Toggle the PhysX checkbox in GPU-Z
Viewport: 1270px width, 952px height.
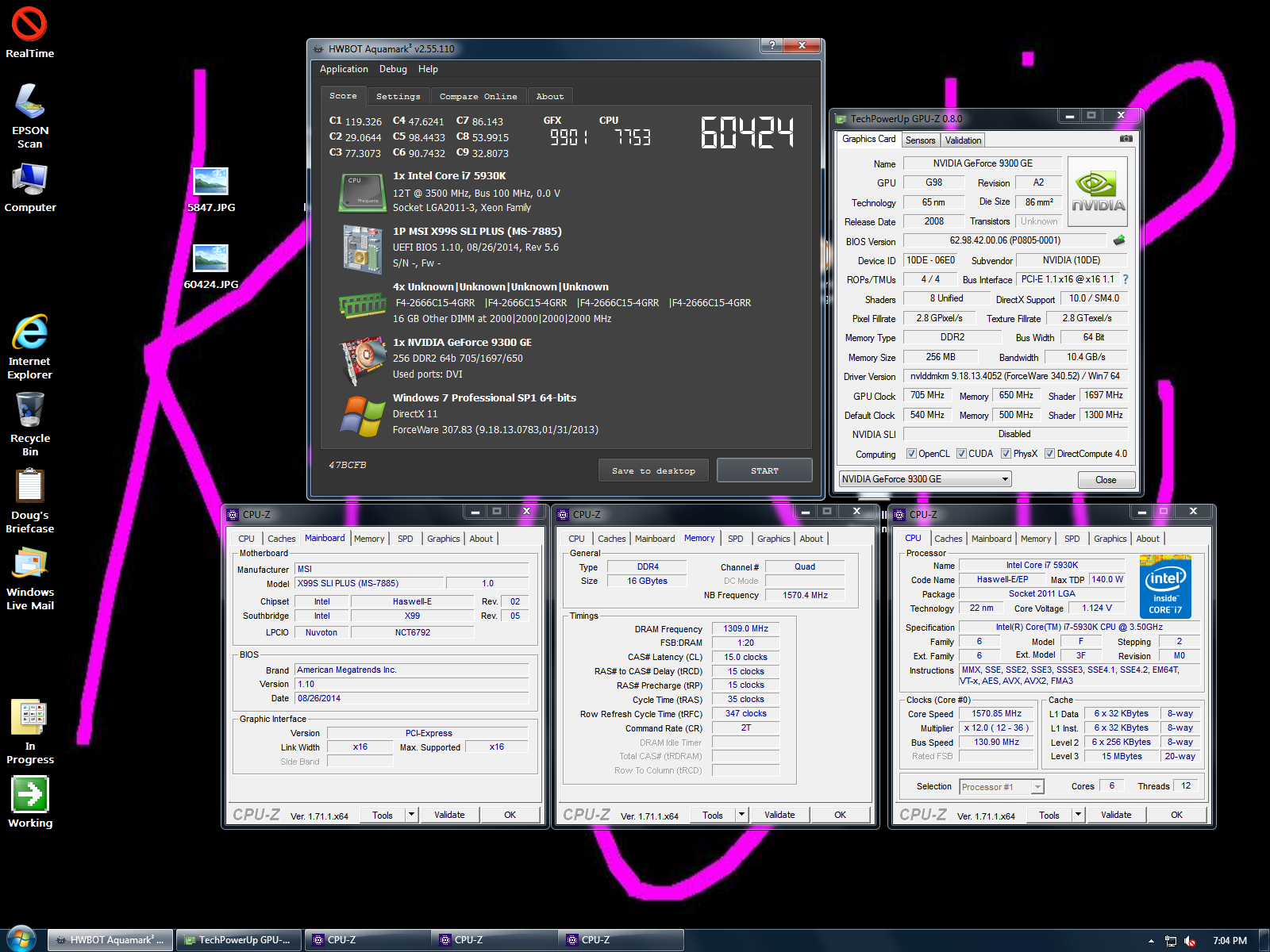1006,454
